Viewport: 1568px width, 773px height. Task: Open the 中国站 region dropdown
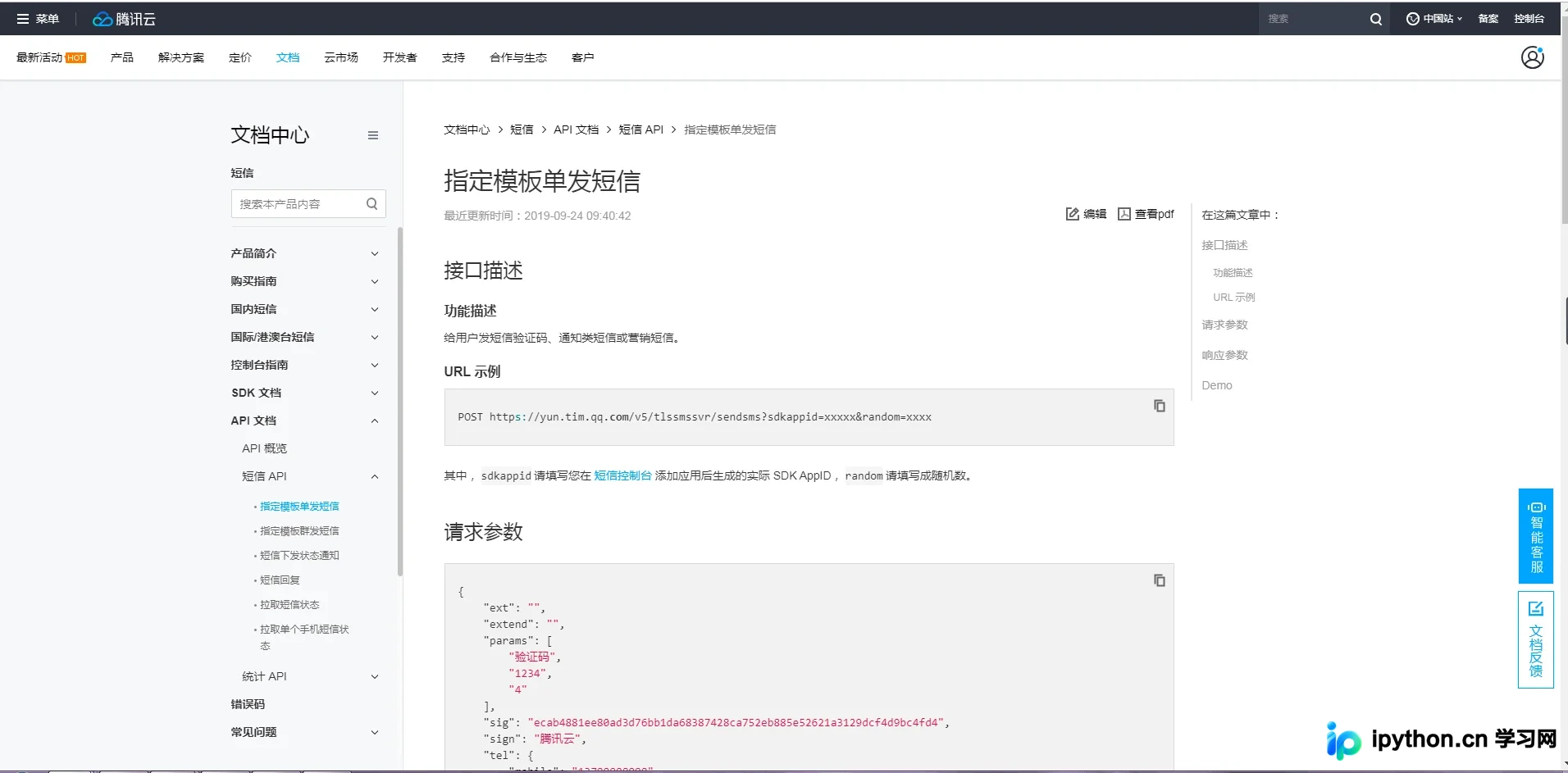(1434, 19)
